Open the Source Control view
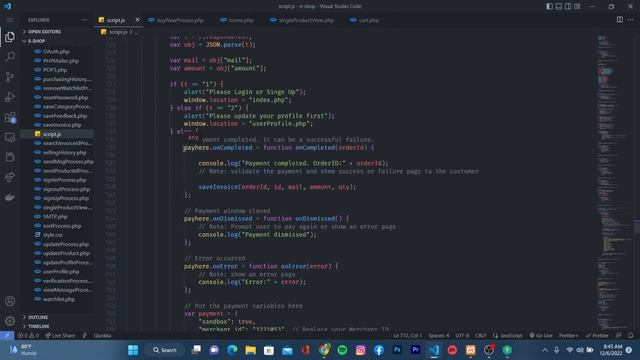640x360 pixels. (10, 77)
